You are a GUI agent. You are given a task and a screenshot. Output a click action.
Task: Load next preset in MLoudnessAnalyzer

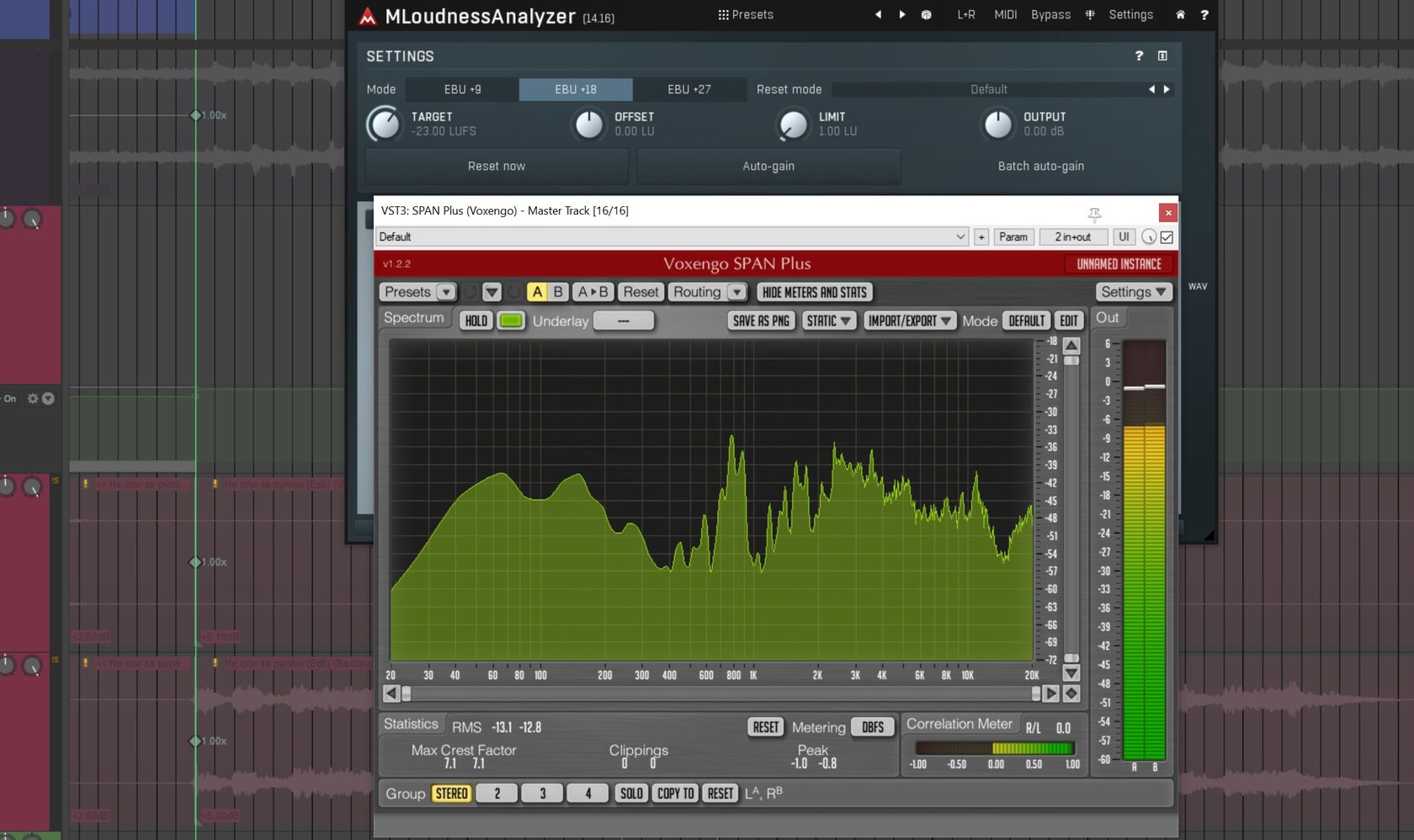(x=902, y=14)
